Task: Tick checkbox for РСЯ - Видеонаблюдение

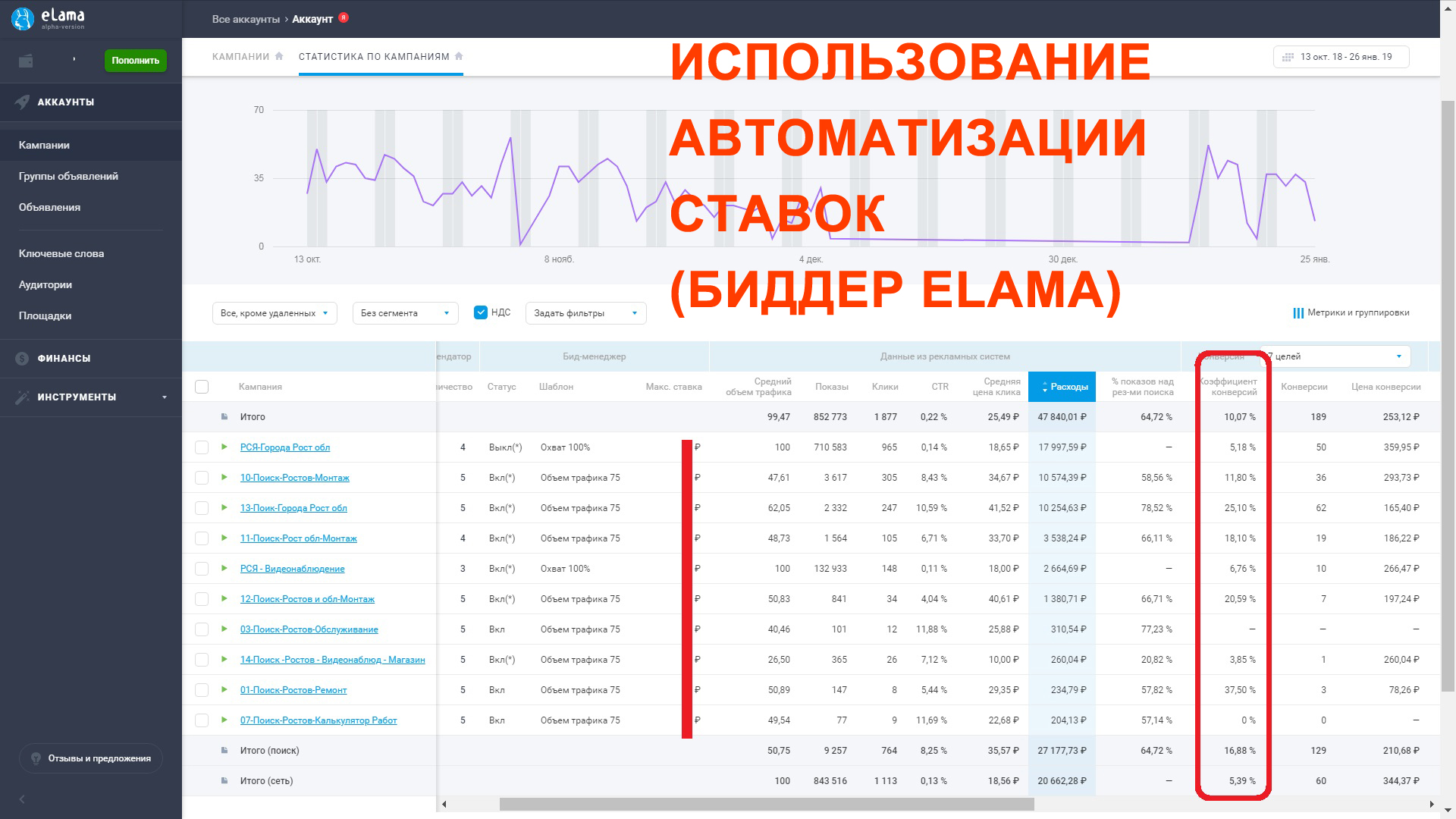Action: (x=202, y=569)
